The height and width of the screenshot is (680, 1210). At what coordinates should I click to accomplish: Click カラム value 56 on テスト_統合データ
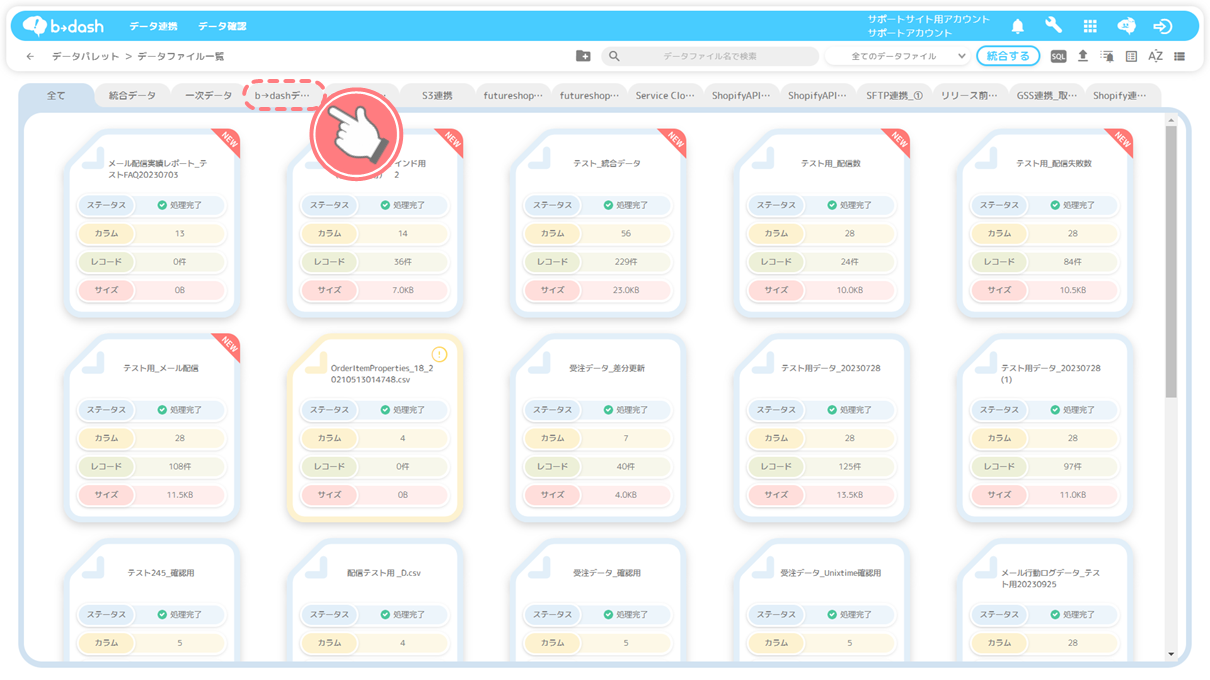(x=626, y=233)
